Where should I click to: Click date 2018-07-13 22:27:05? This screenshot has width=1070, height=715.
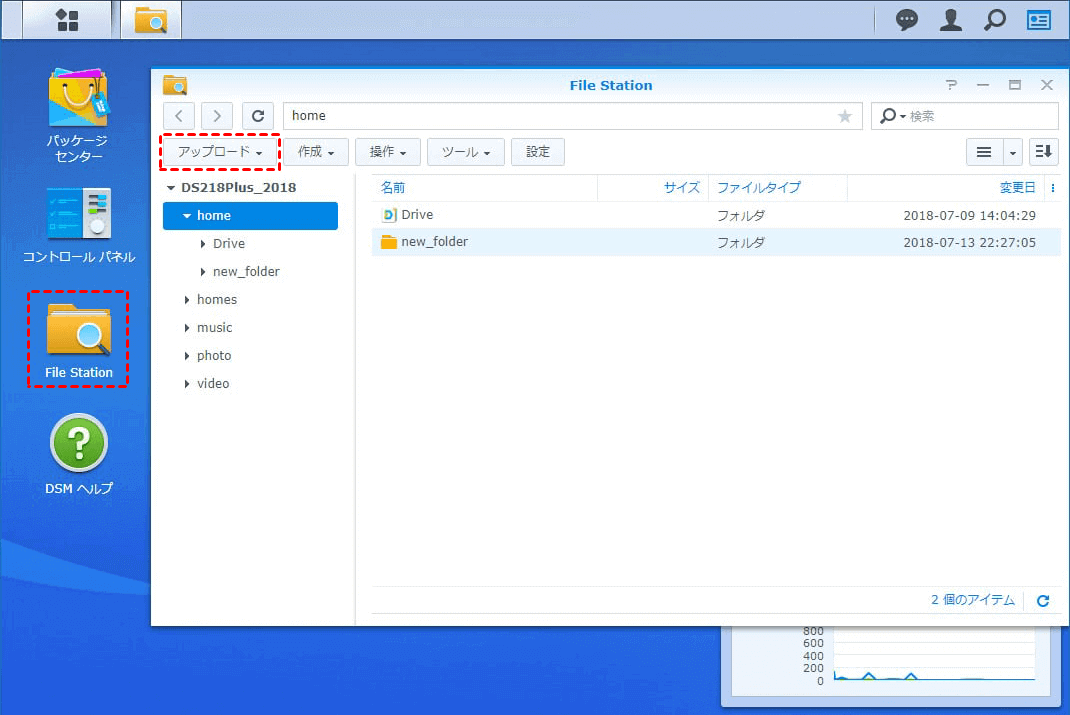[969, 243]
